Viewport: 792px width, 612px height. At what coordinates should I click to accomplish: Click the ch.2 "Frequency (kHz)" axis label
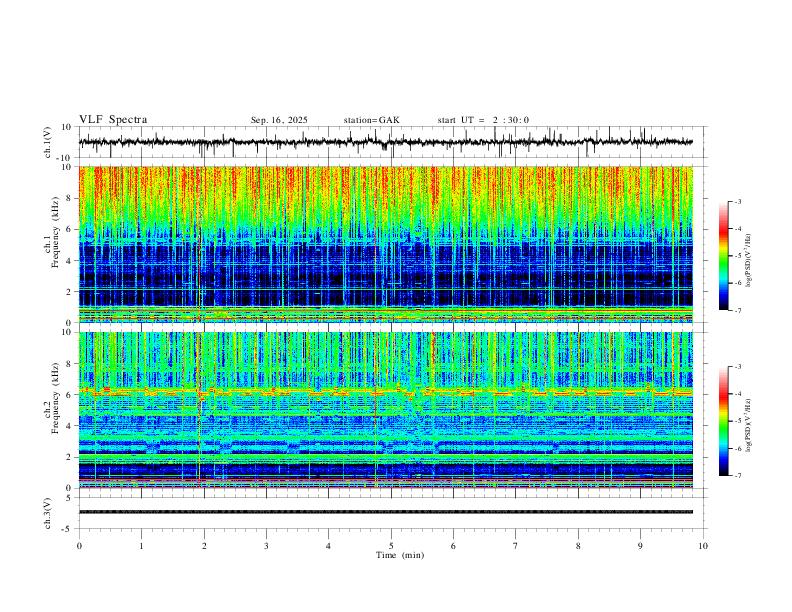[55, 398]
